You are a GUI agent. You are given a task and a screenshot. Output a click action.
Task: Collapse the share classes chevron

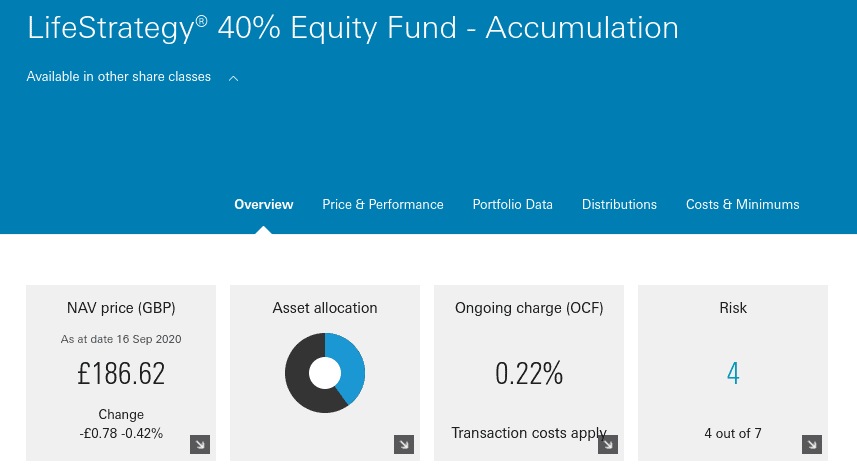(233, 78)
